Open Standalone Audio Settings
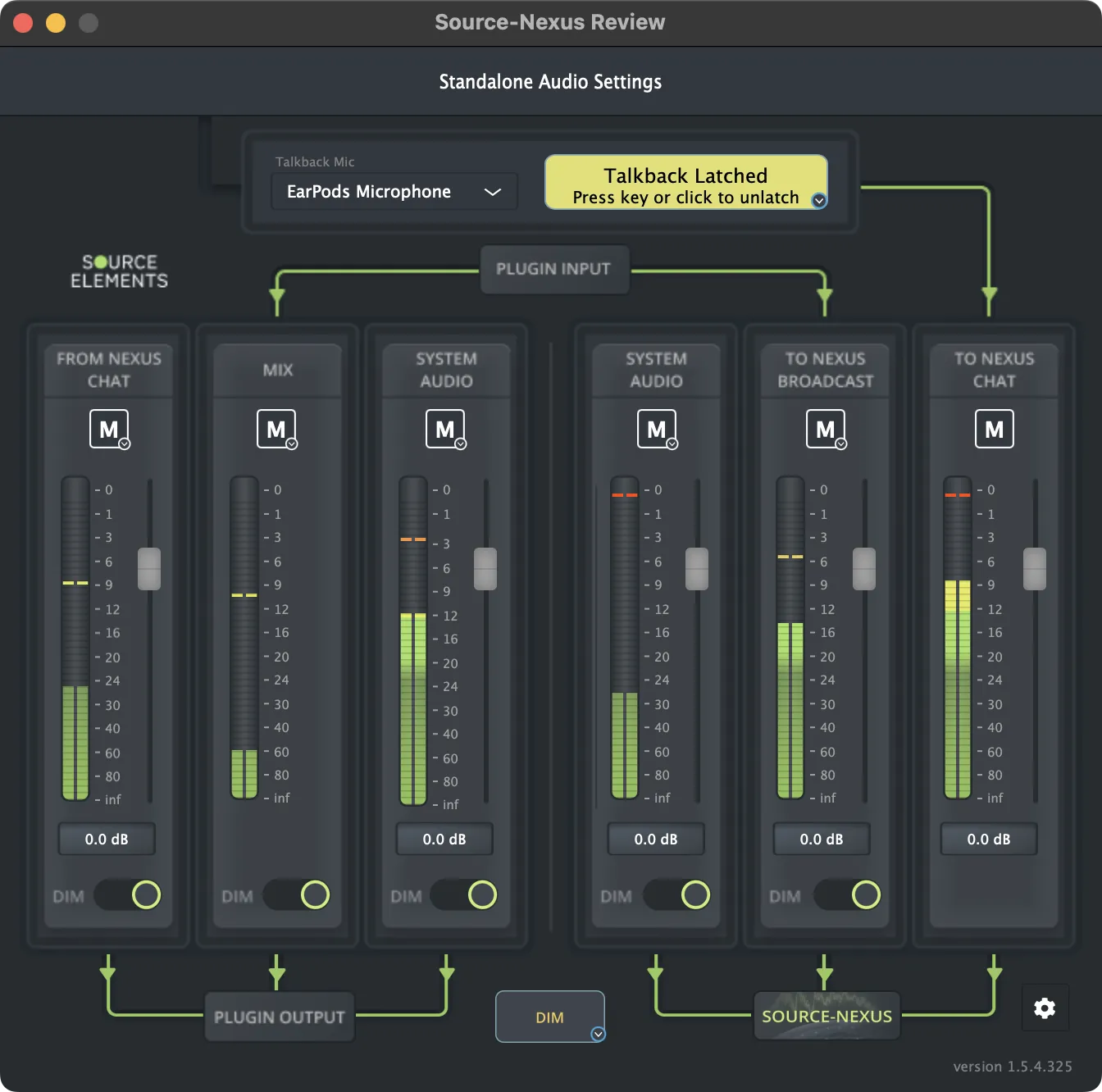This screenshot has height=1092, width=1102. coord(550,82)
